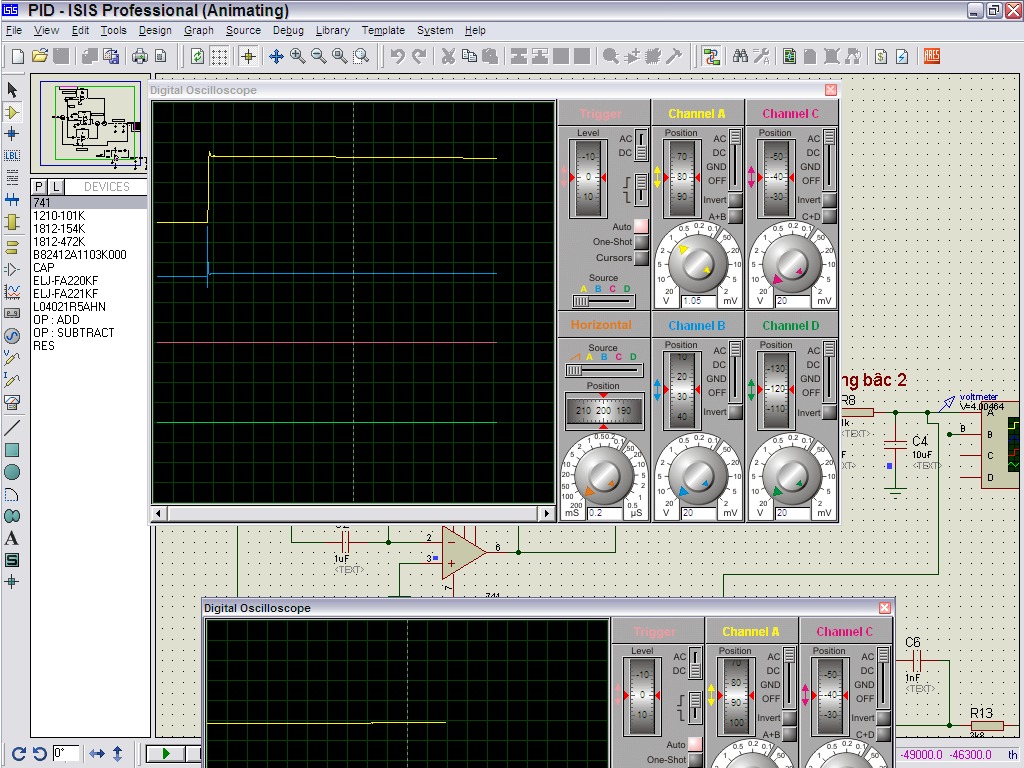Click the binoculars search icon

(740, 56)
